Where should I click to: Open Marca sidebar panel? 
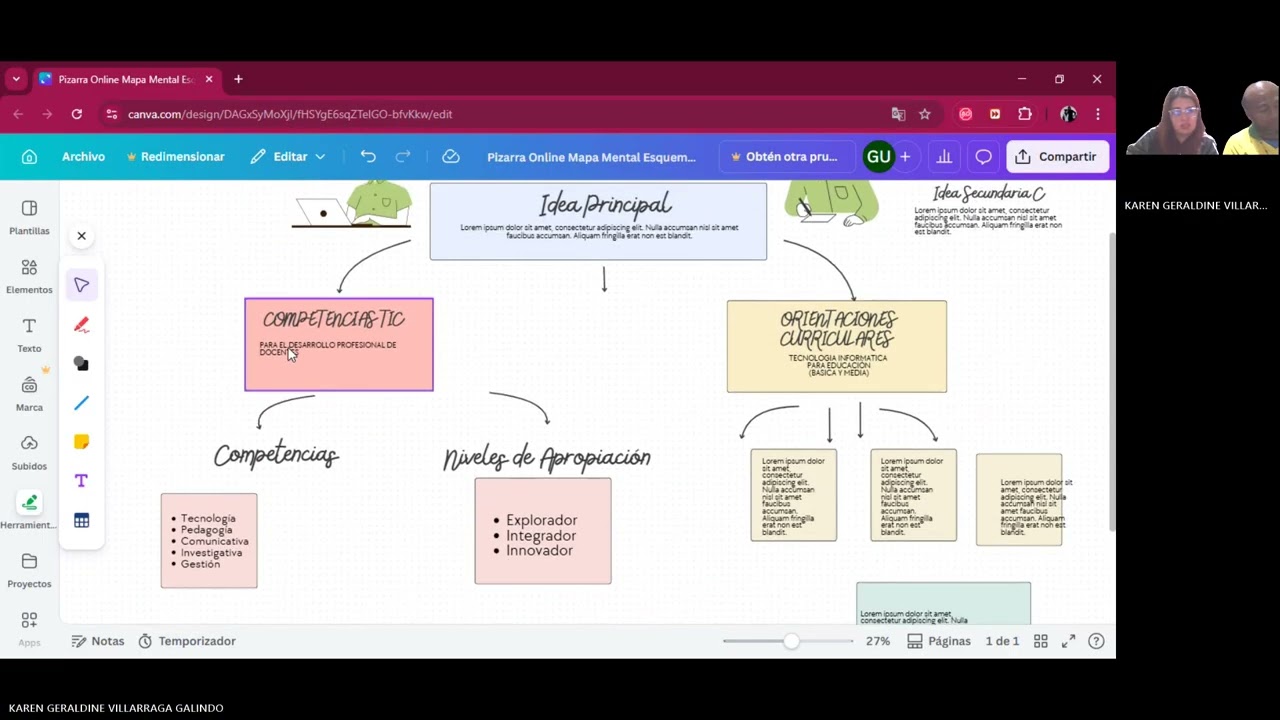click(29, 394)
